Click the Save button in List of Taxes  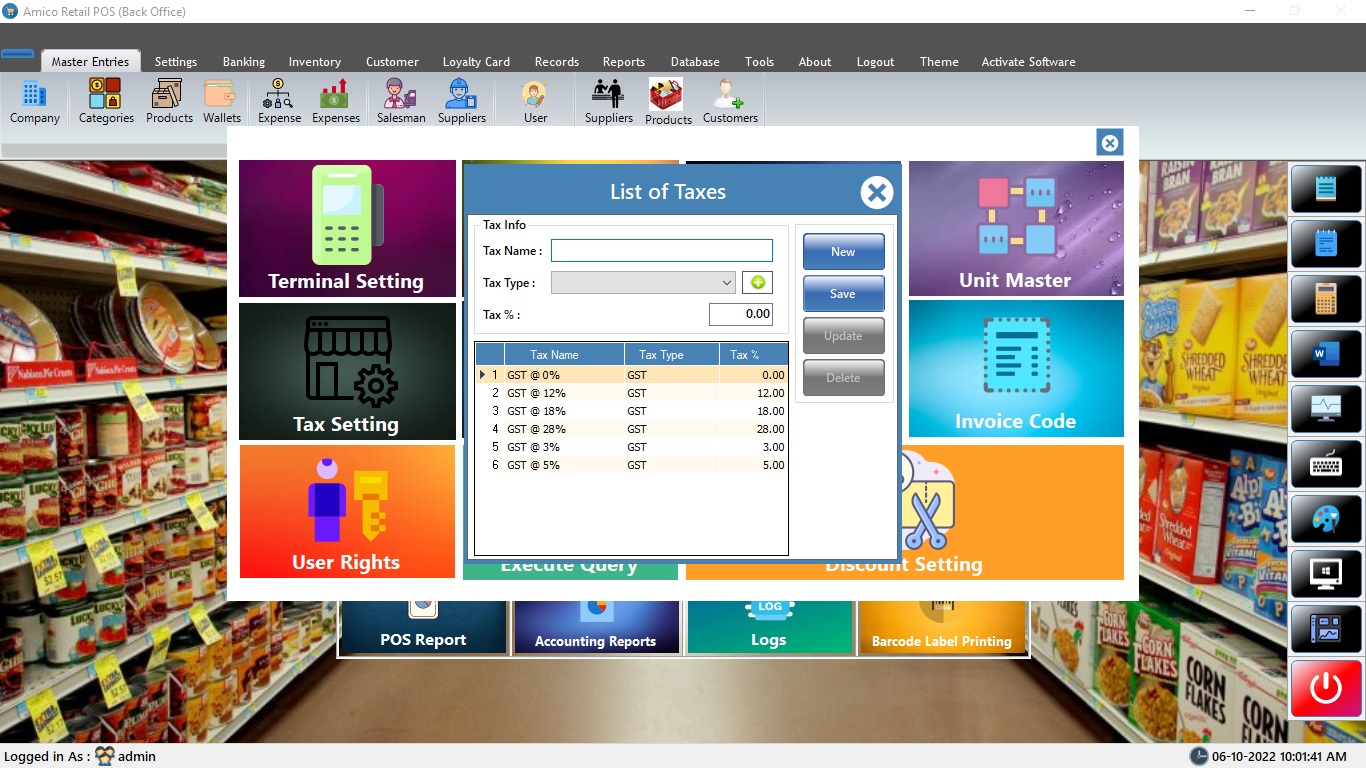tap(843, 294)
